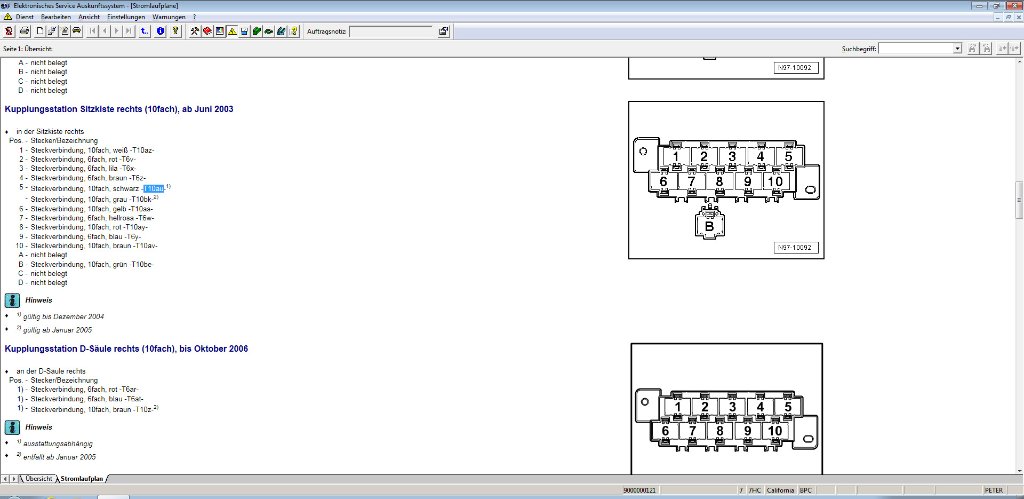Viewport: 1024px width, 499px height.
Task: Open the Suchbegriff dropdown arrow
Action: pos(958,48)
